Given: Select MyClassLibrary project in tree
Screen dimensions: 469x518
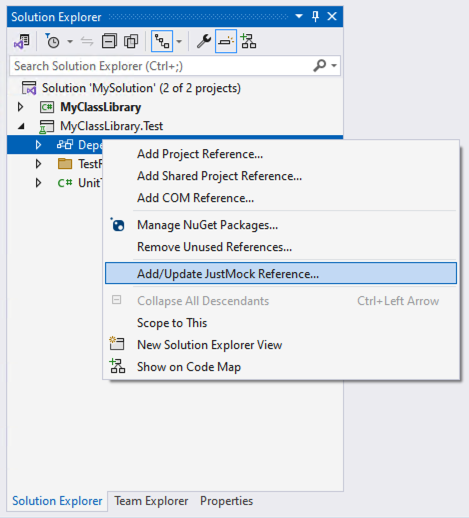Looking at the screenshot, I should 101,107.
